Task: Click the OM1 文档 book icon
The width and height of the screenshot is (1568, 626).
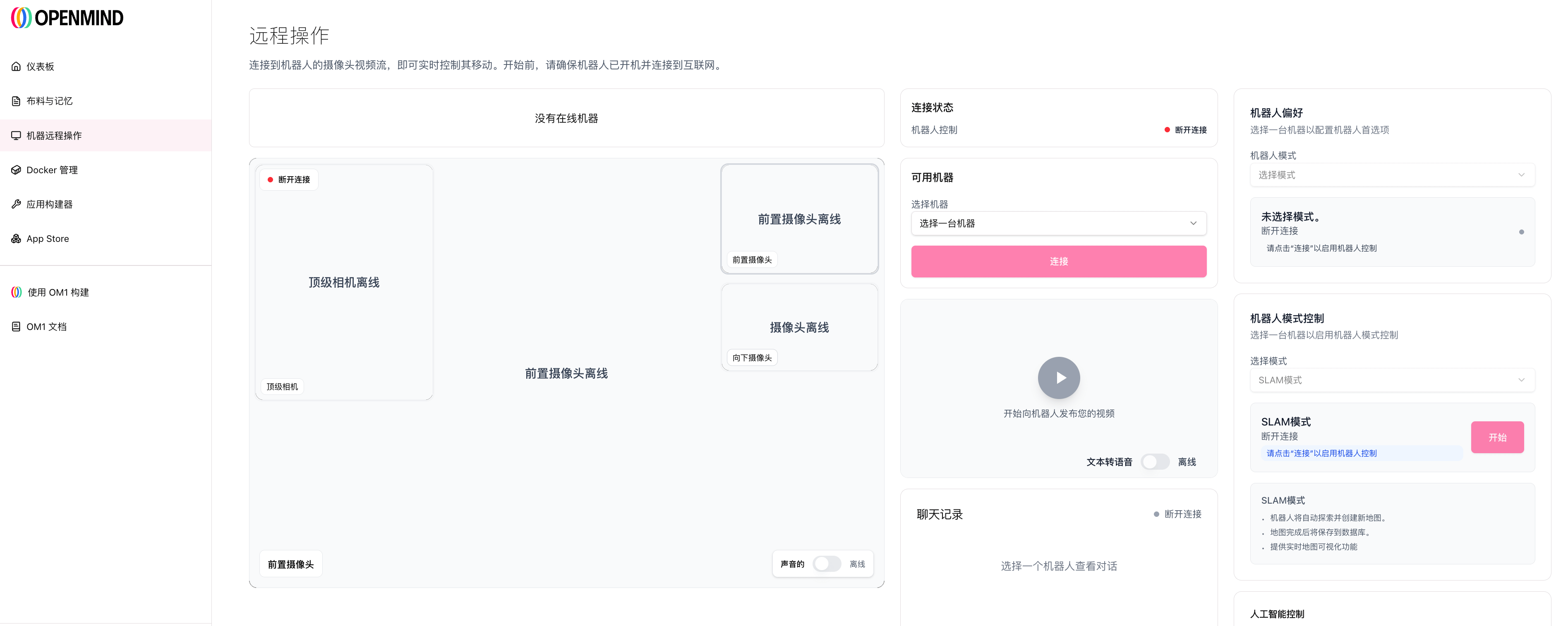Action: click(x=16, y=327)
